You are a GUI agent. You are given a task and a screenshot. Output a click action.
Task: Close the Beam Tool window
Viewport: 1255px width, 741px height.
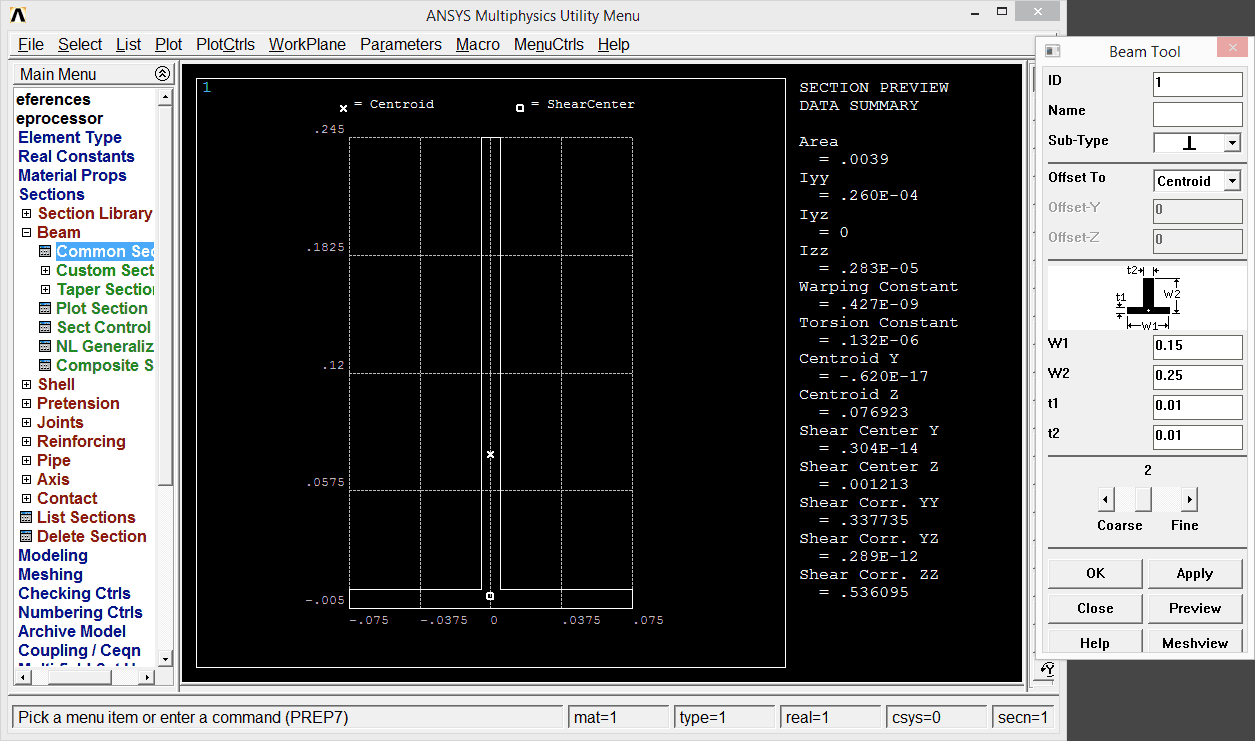pyautogui.click(x=1231, y=49)
